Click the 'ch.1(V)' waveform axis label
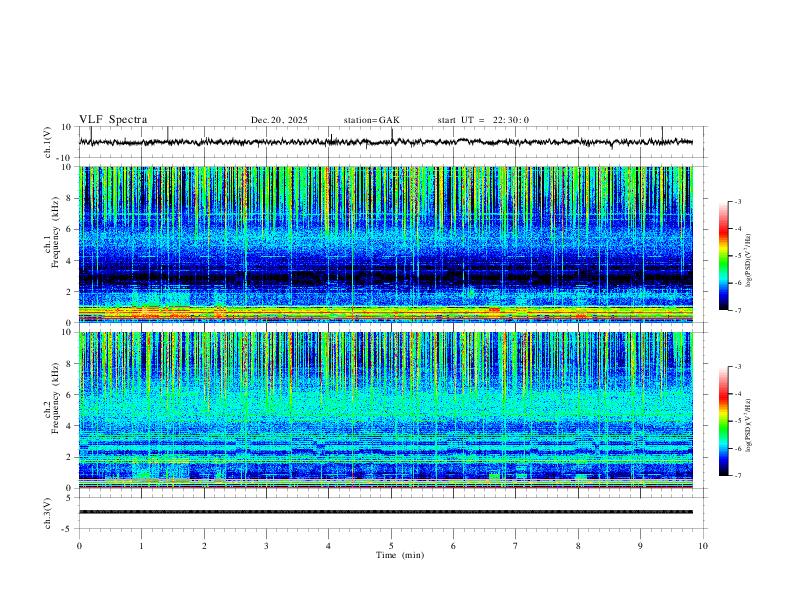This screenshot has width=792, height=612. click(48, 142)
